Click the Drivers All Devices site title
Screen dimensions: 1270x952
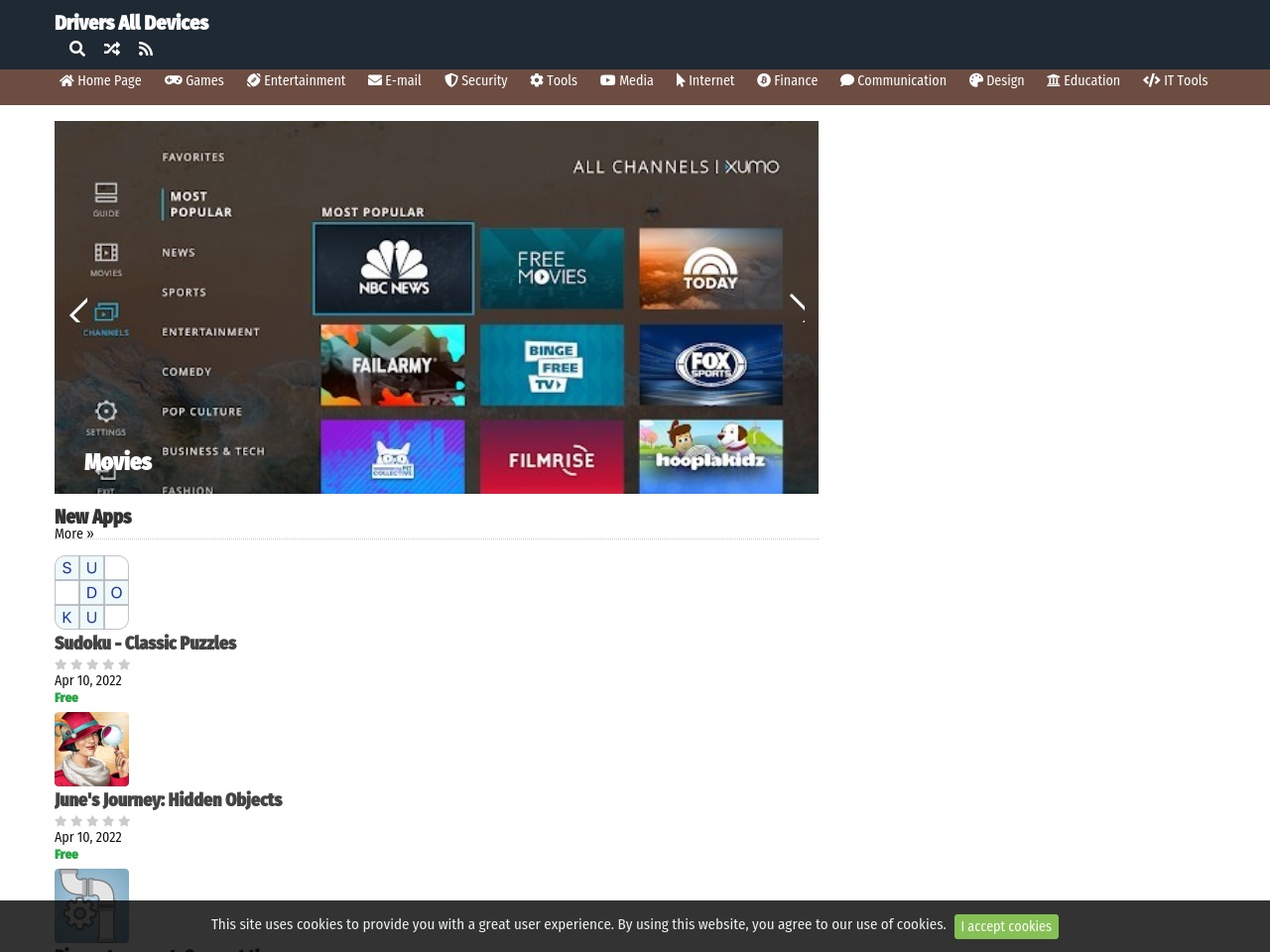[132, 23]
